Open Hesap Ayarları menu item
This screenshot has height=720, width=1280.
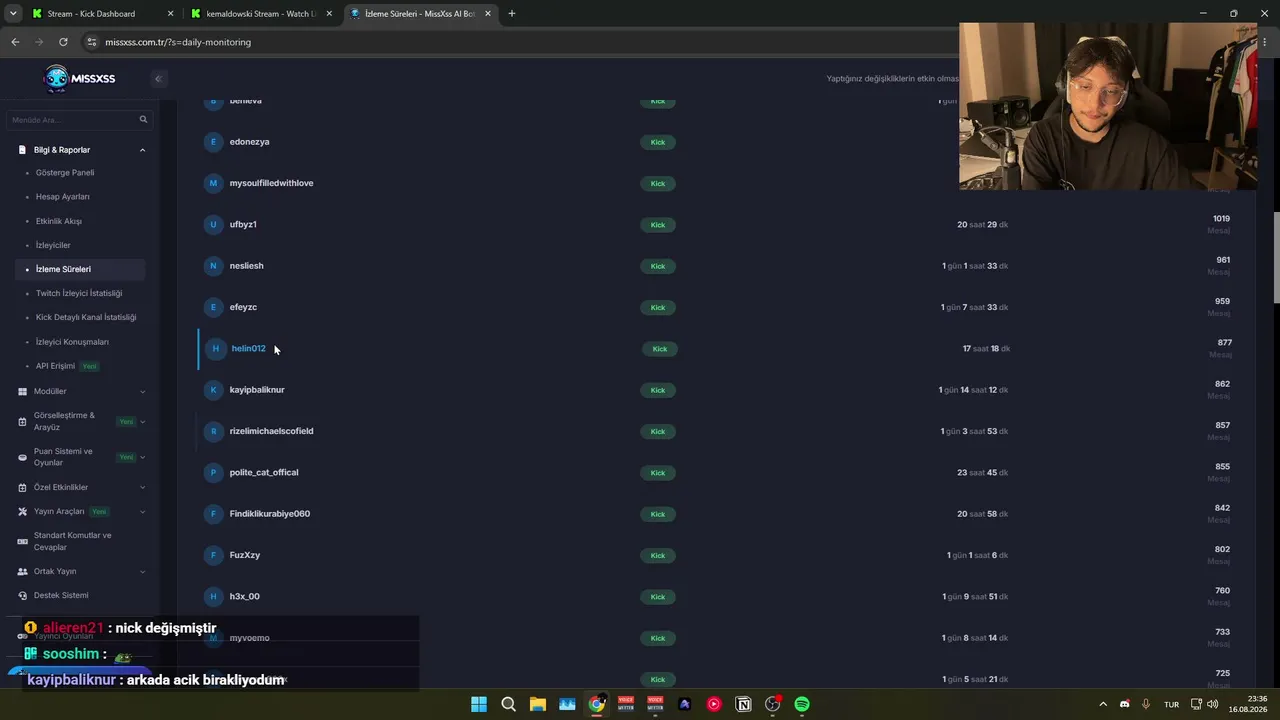63,197
